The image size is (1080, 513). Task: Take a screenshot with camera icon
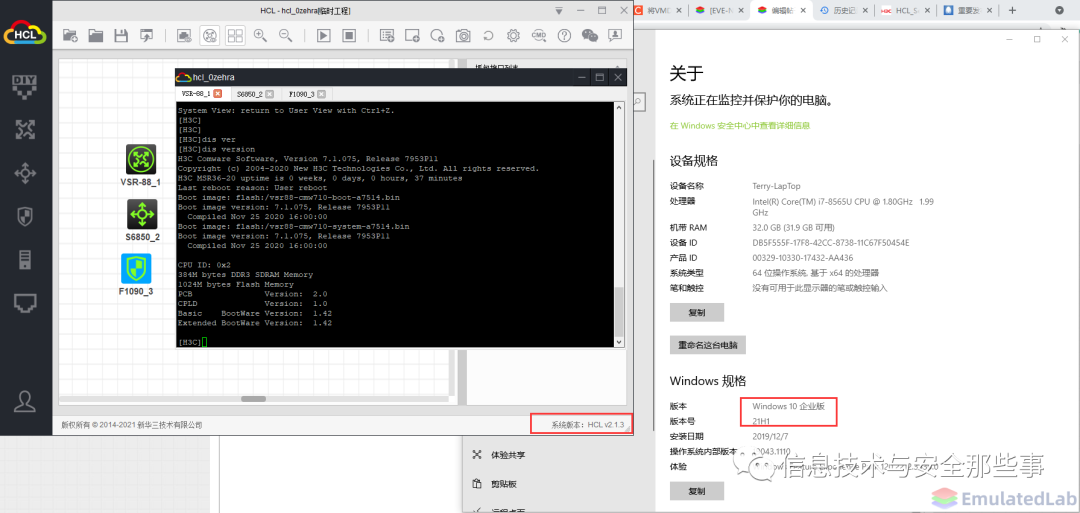(463, 36)
